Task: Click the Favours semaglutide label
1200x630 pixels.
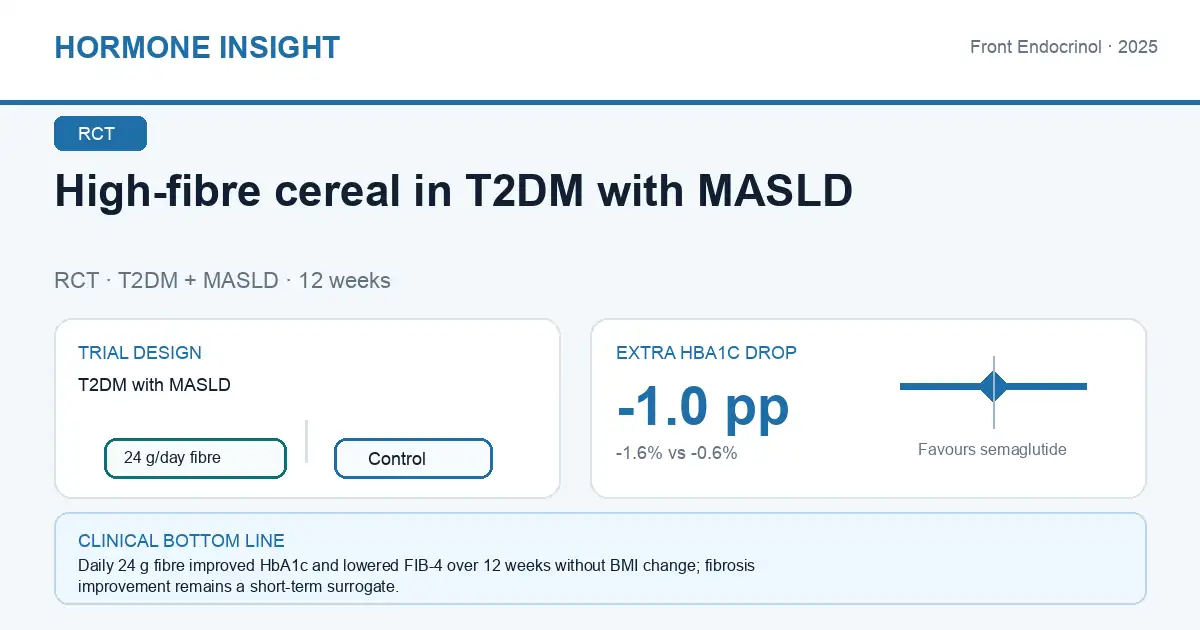Action: click(x=992, y=450)
